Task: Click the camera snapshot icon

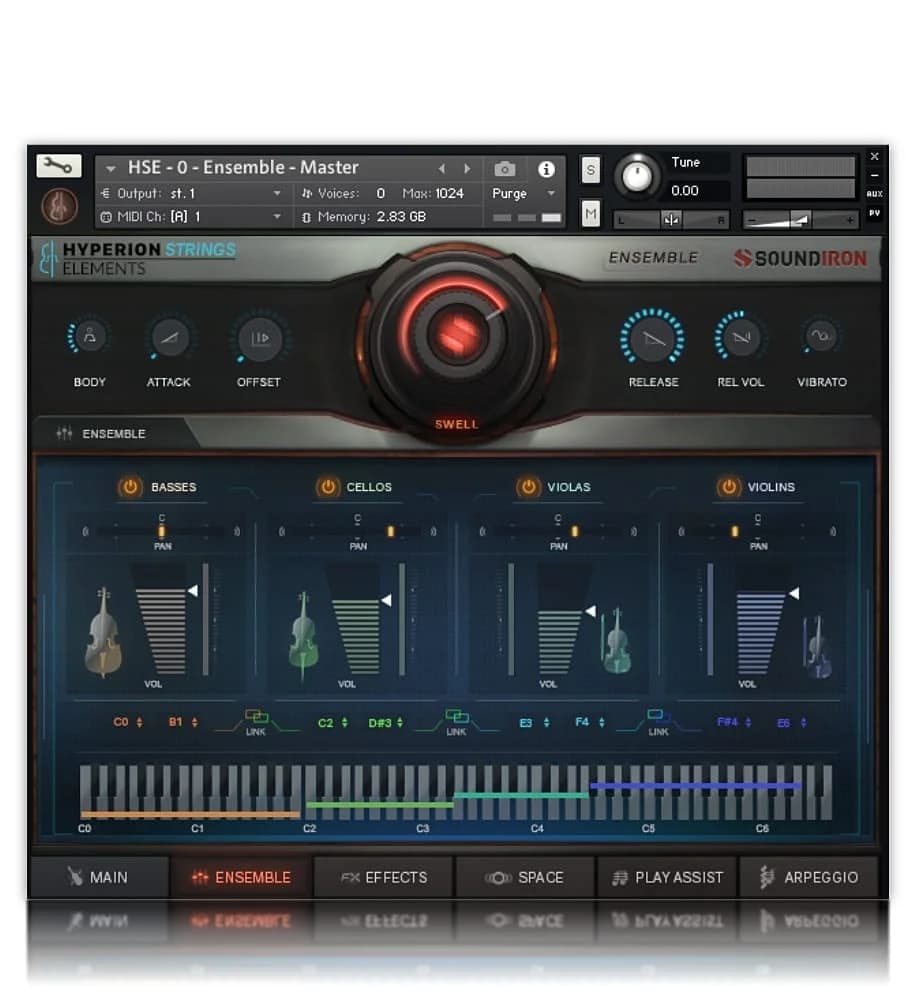Action: tap(504, 168)
